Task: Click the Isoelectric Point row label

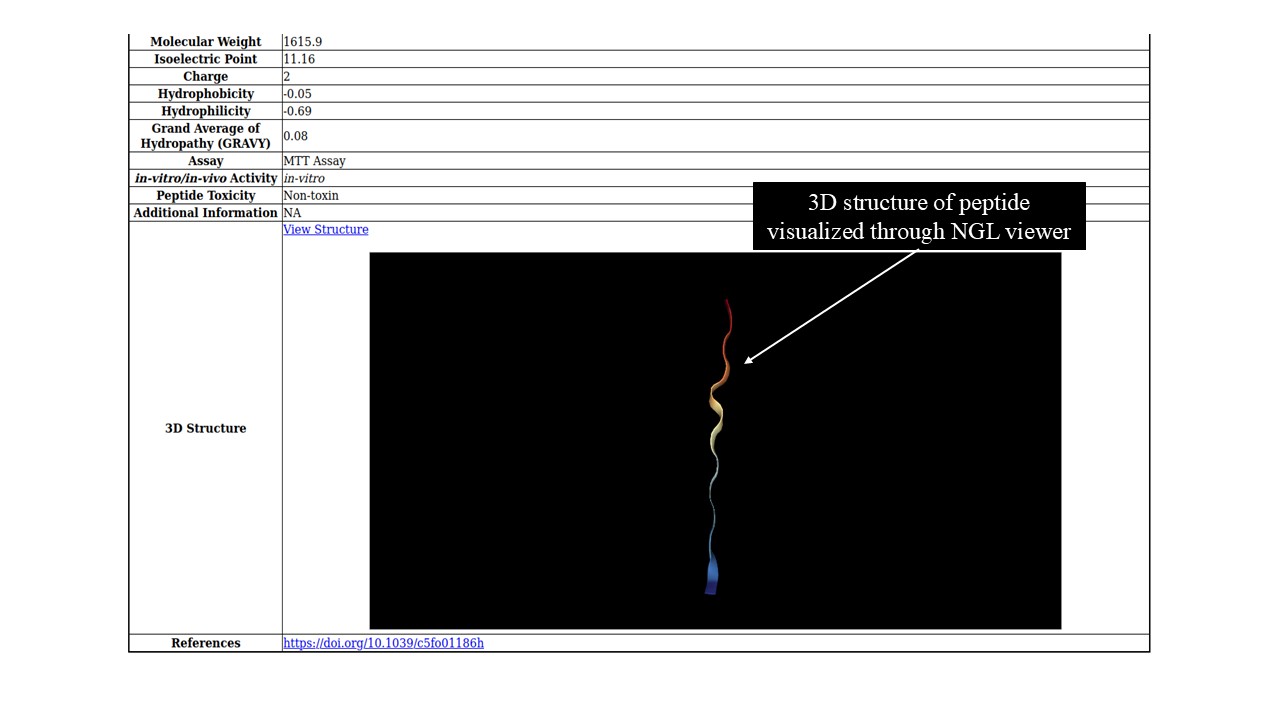Action: coord(206,59)
